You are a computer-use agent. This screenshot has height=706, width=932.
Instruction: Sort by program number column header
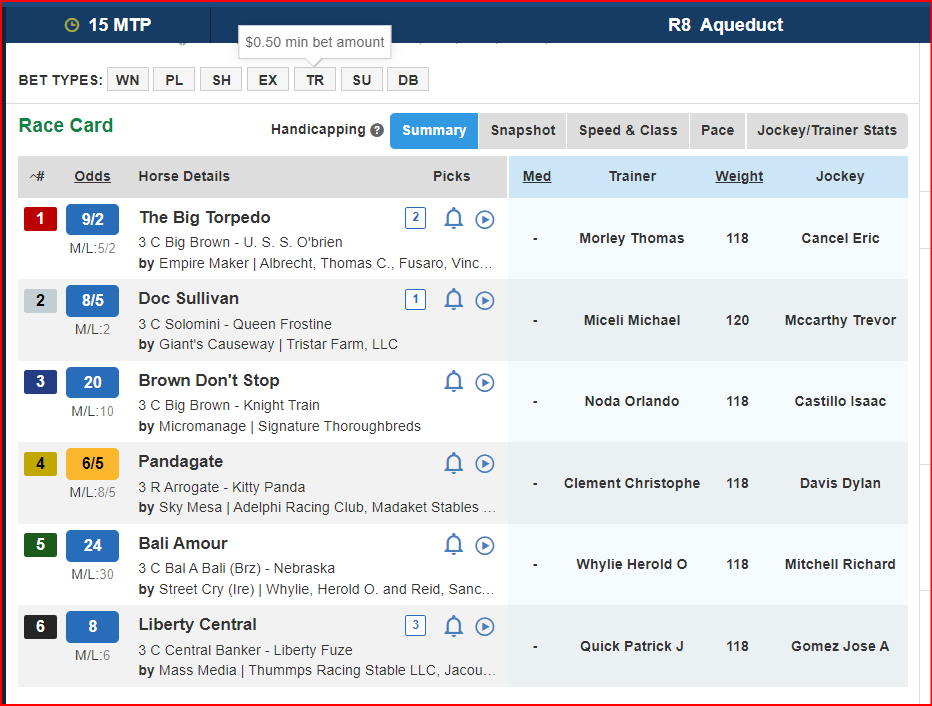38,176
